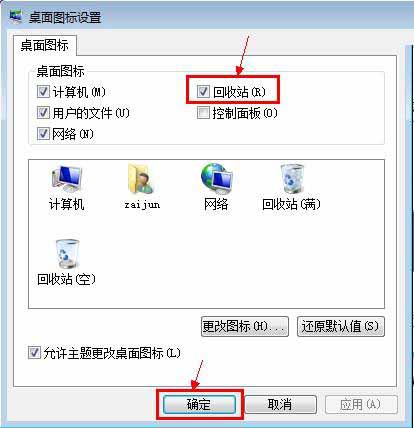Toggle the 用户的文件(U) checkbox
The height and width of the screenshot is (428, 414).
tap(43, 113)
